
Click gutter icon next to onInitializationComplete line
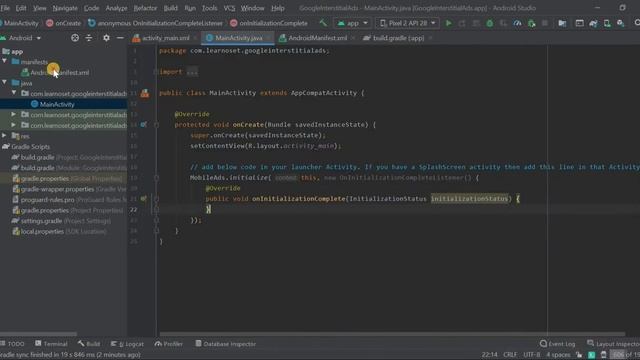[x=144, y=198]
